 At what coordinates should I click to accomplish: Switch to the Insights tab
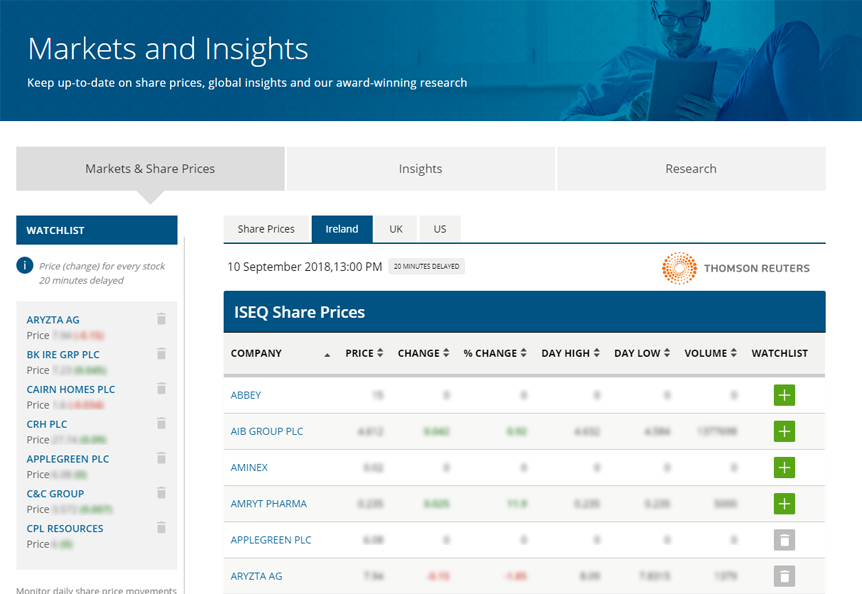coord(421,169)
